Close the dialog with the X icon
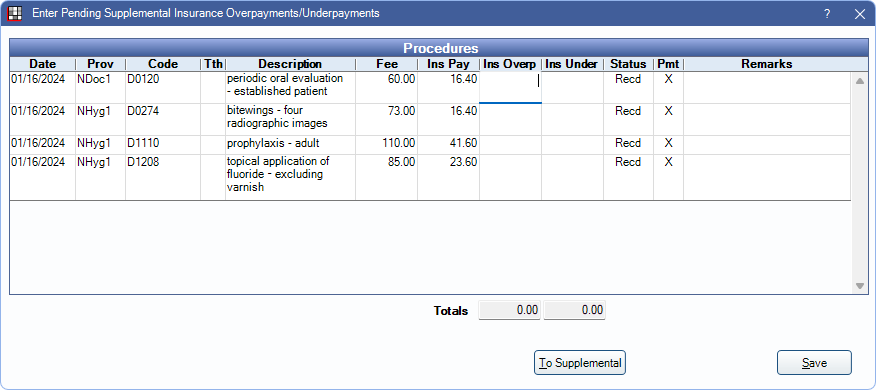The height and width of the screenshot is (390, 876). point(859,14)
